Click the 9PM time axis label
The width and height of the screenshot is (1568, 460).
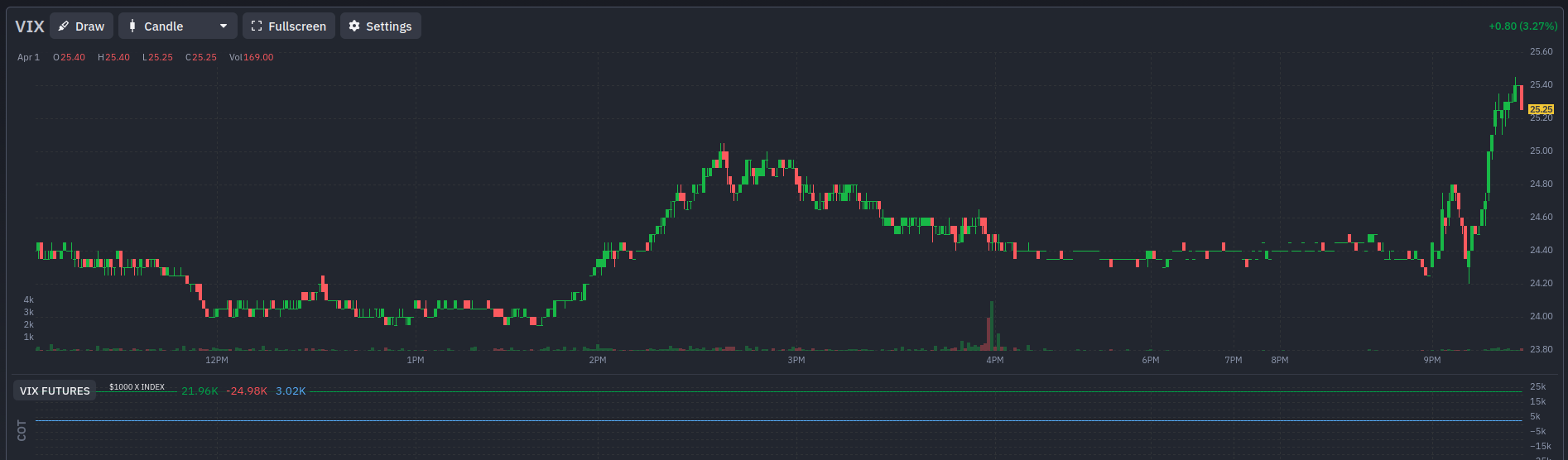pyautogui.click(x=1432, y=360)
